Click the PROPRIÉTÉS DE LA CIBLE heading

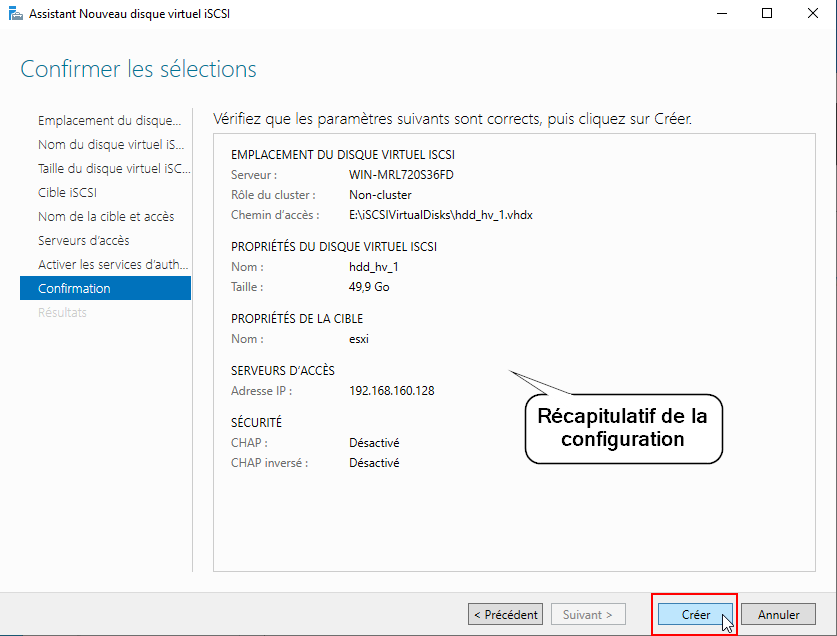[x=297, y=319]
